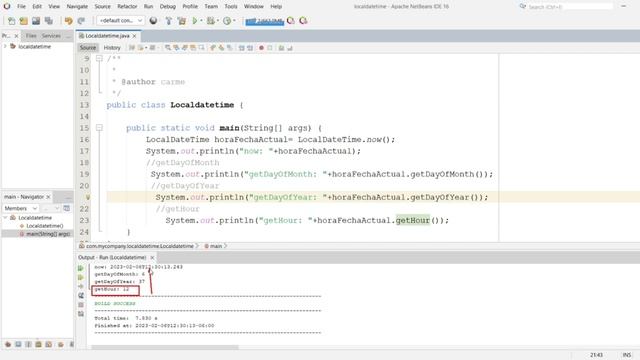Select the localdatetime project in tree
Viewport: 640px width, 360px height.
pos(35,47)
